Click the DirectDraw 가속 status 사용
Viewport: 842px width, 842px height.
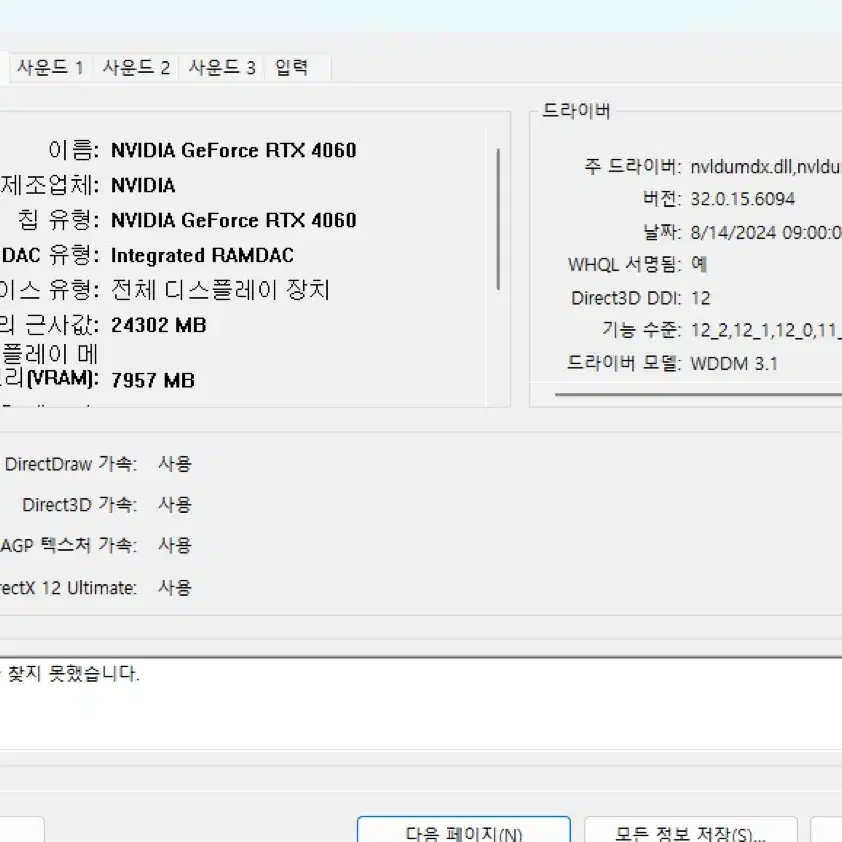pos(175,464)
